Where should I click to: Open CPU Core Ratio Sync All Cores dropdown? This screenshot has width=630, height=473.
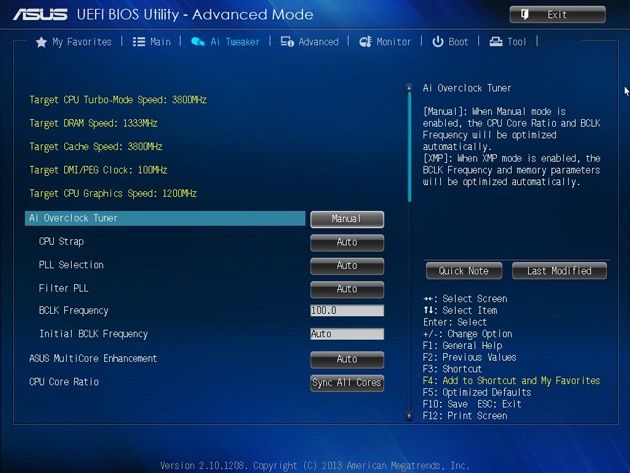click(x=347, y=383)
